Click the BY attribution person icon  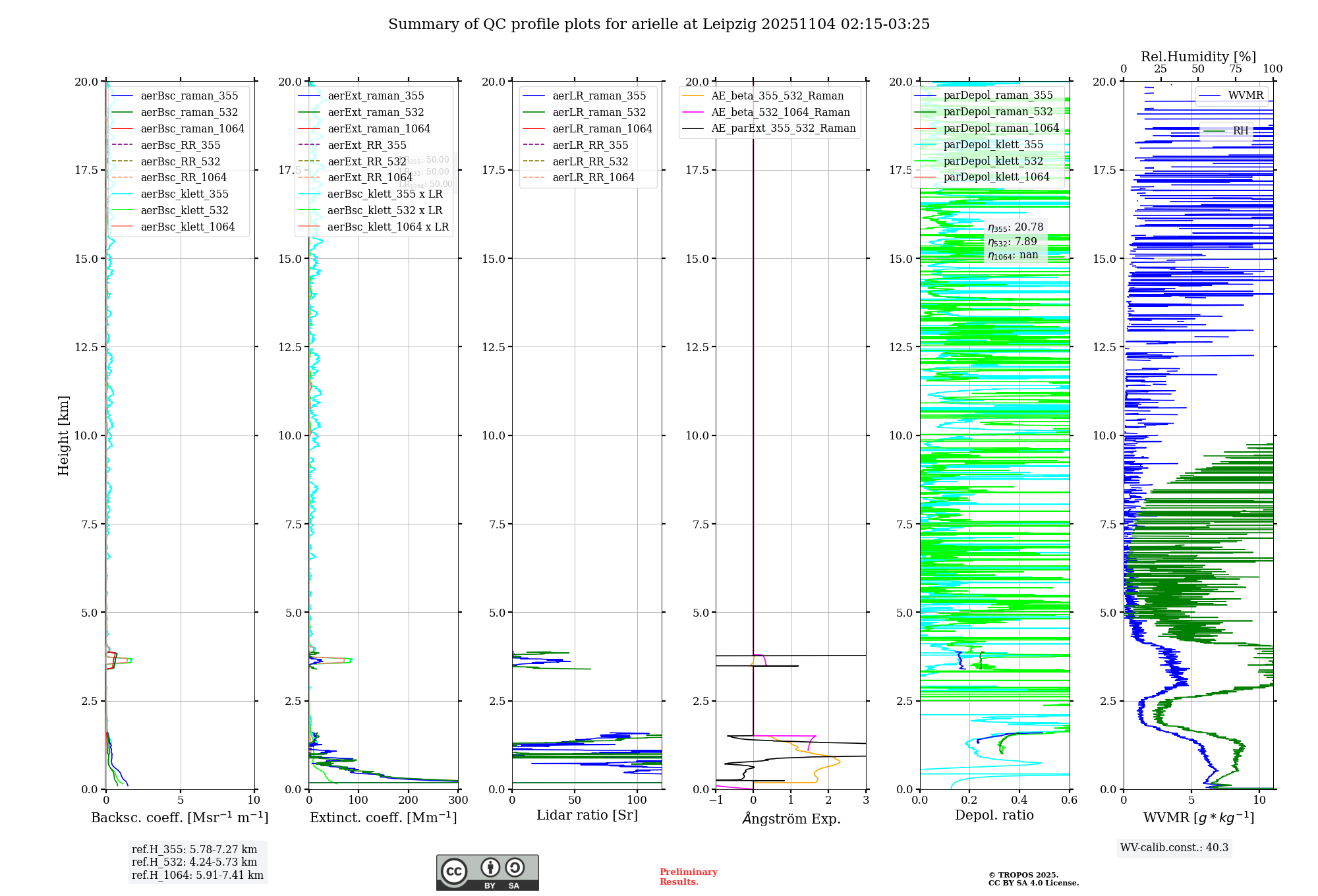490,868
